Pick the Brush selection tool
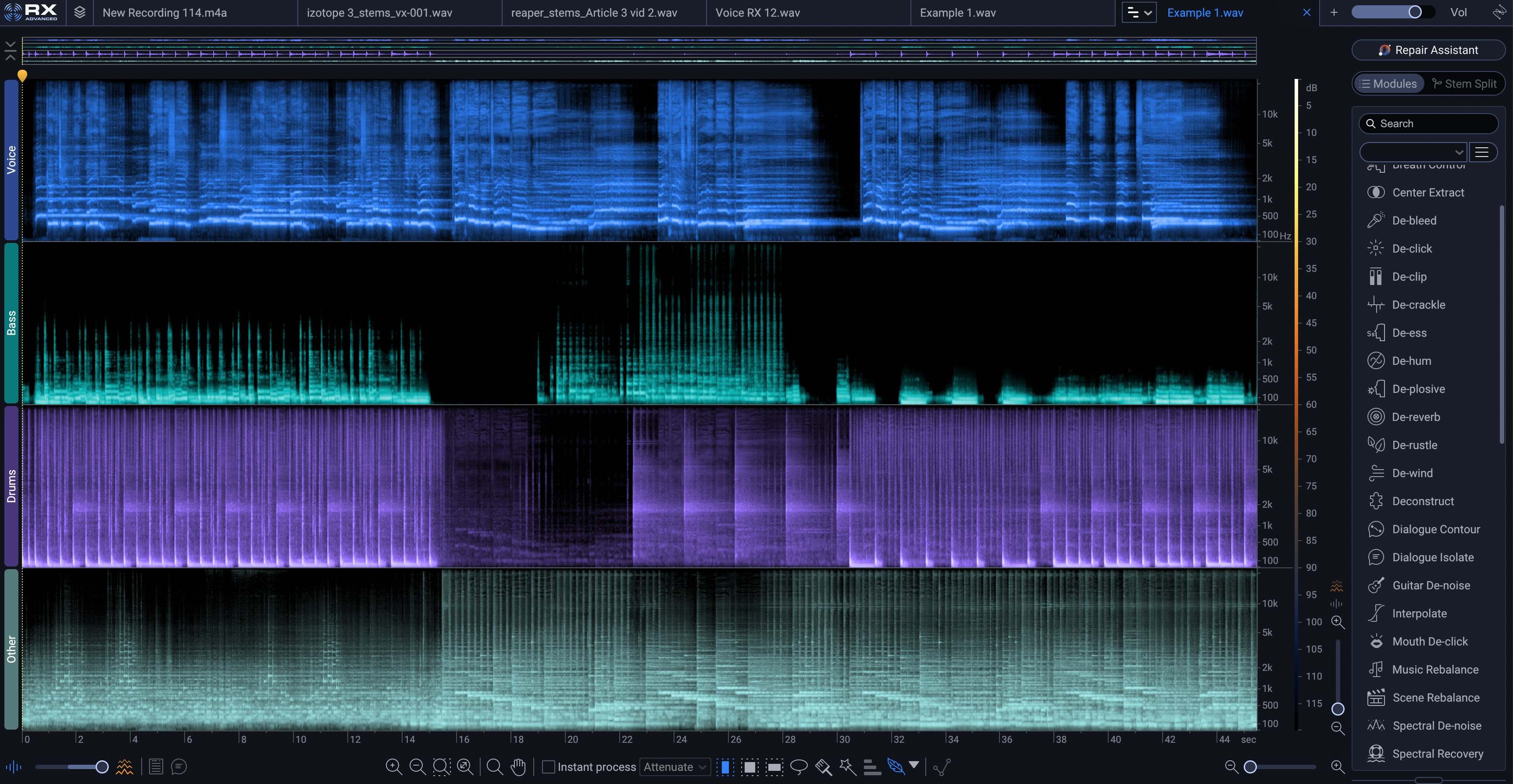This screenshot has height=784, width=1513. tap(824, 766)
